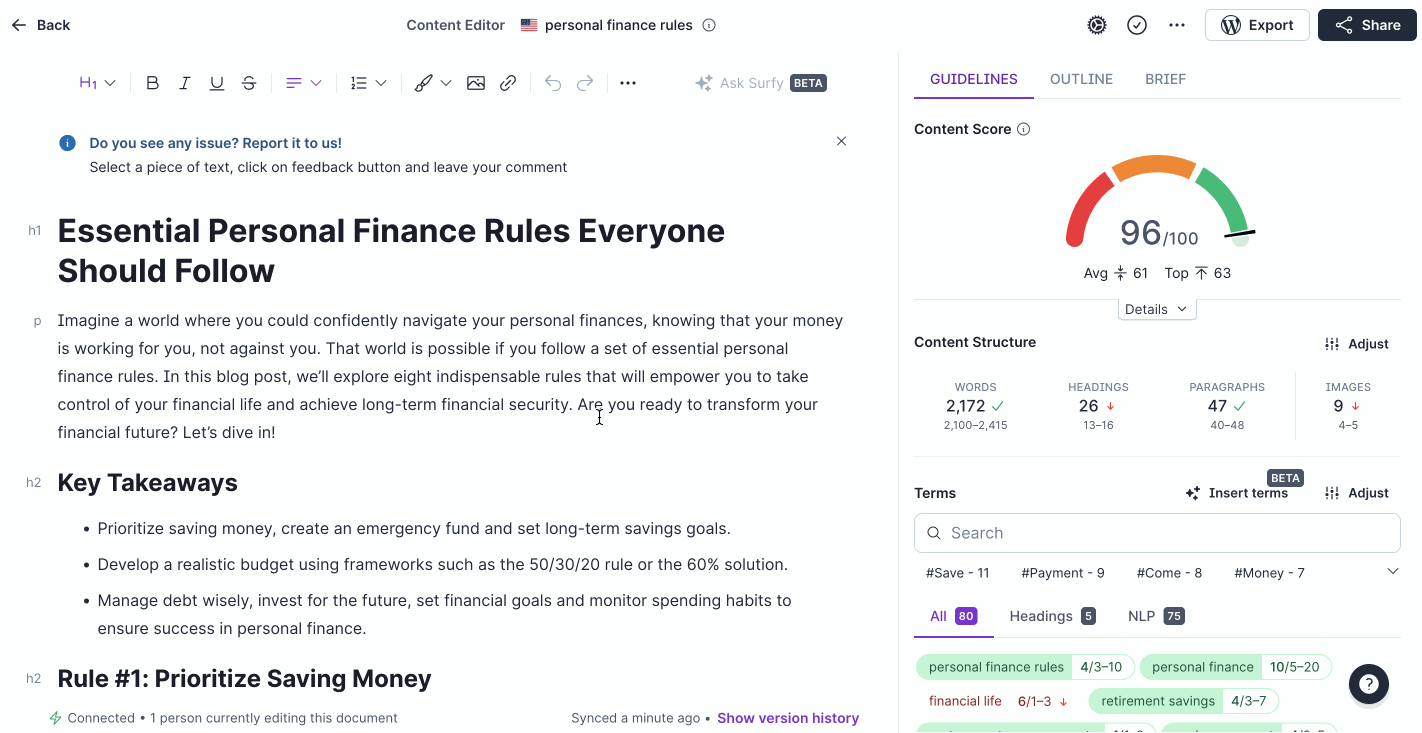The image size is (1422, 733).
Task: Click the Terms search field
Action: [x=1157, y=533]
